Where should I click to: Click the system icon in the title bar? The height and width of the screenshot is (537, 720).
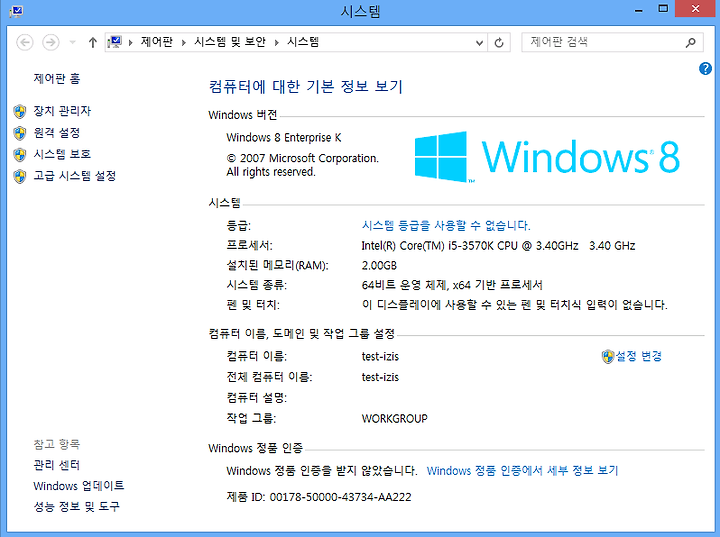[x=16, y=11]
